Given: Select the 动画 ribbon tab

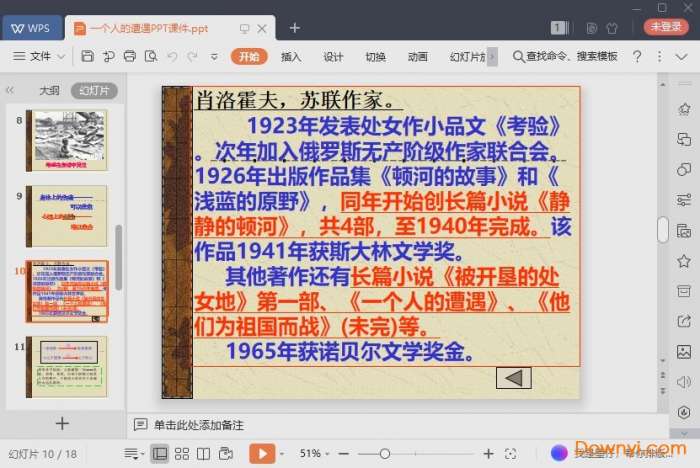Looking at the screenshot, I should (417, 57).
